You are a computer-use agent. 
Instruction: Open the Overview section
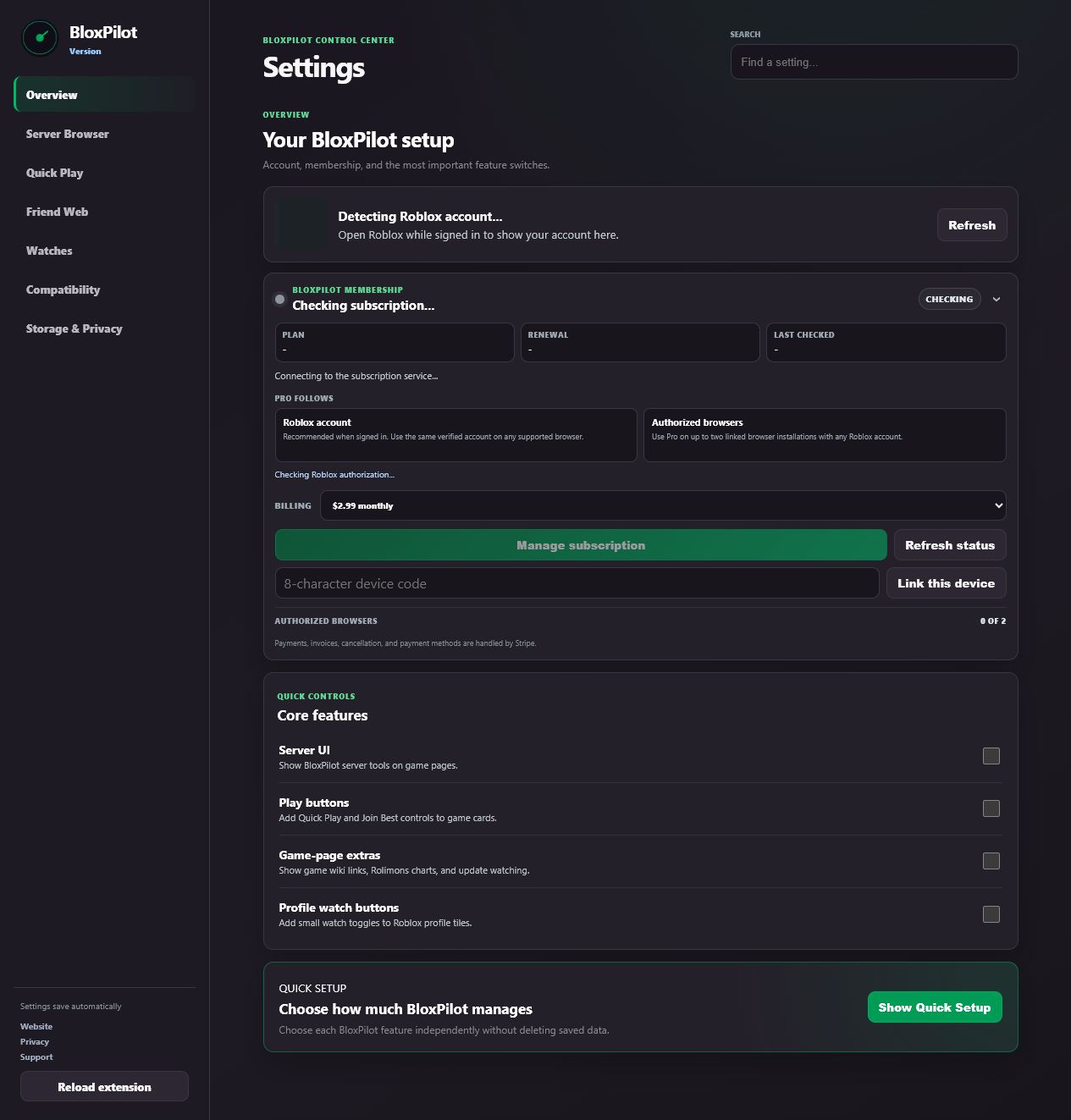104,95
